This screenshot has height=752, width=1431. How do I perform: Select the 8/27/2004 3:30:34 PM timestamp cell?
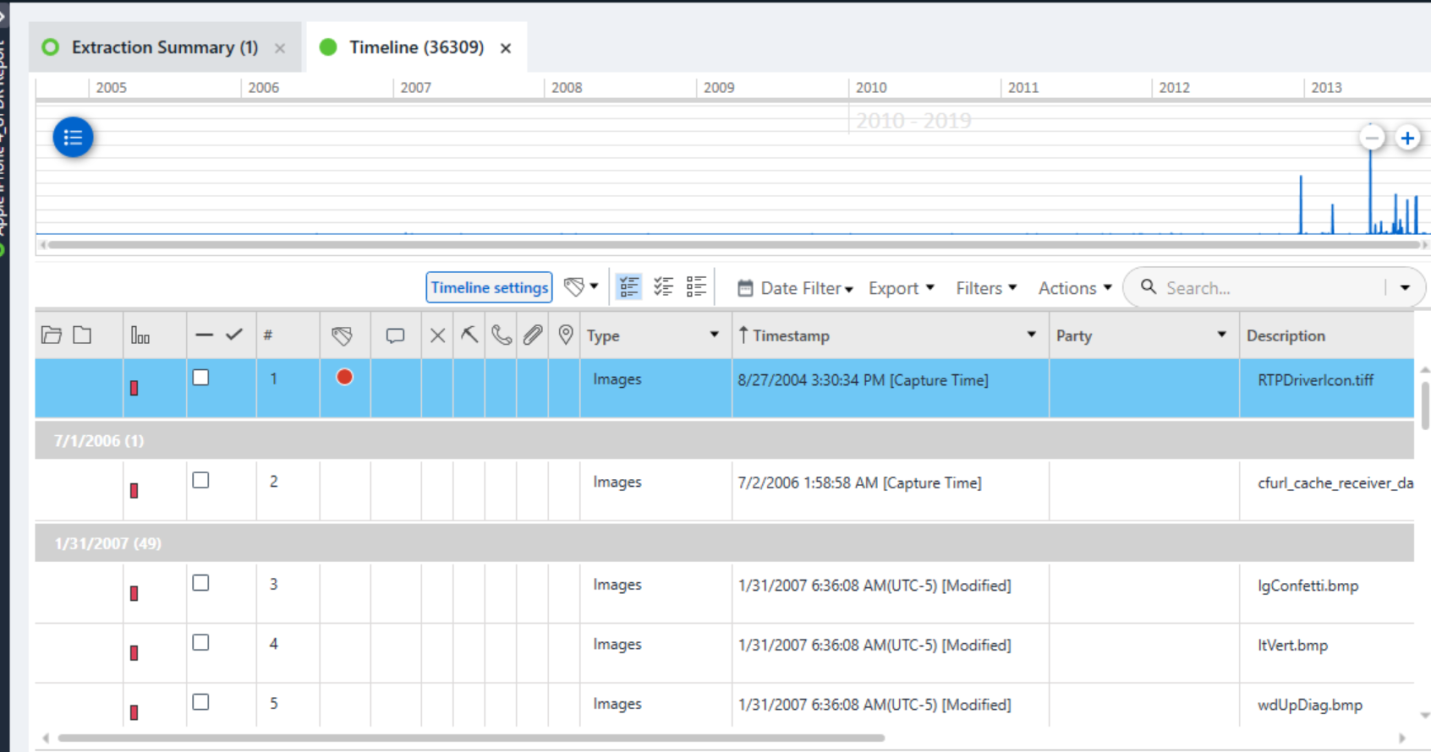[891, 388]
